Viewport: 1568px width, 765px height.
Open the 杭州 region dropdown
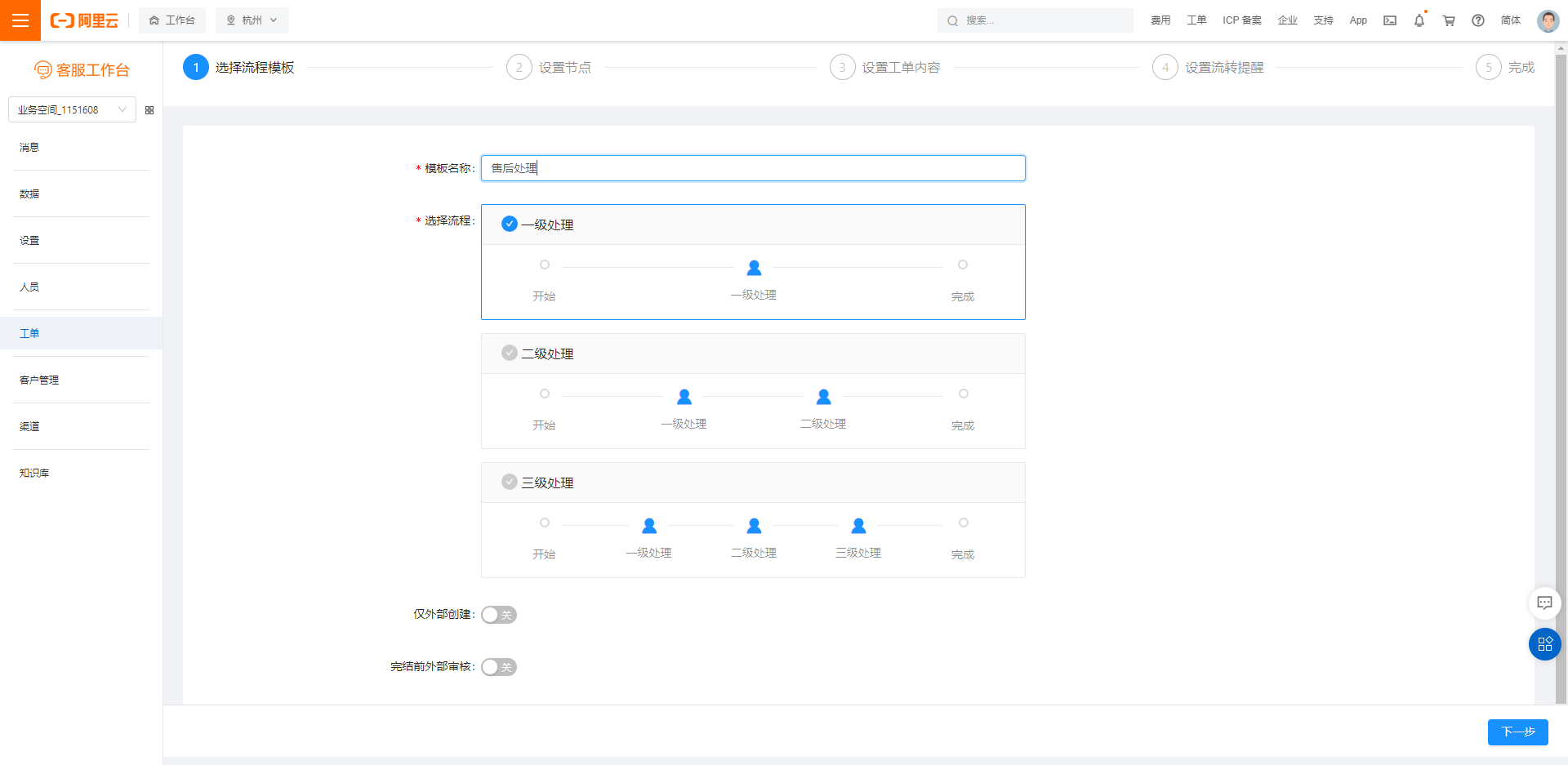click(x=252, y=20)
